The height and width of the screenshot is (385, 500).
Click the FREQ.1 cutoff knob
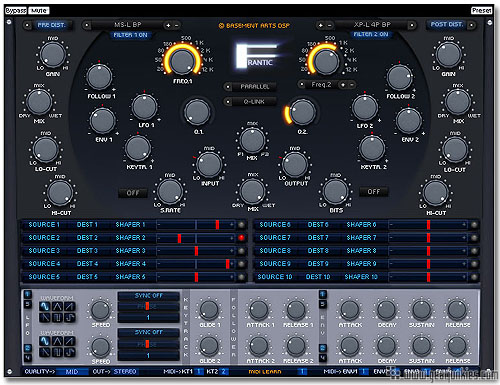click(182, 61)
